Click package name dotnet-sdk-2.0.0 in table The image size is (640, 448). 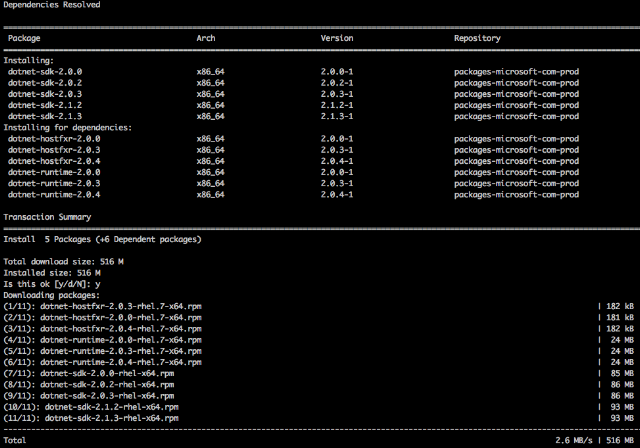(45, 72)
